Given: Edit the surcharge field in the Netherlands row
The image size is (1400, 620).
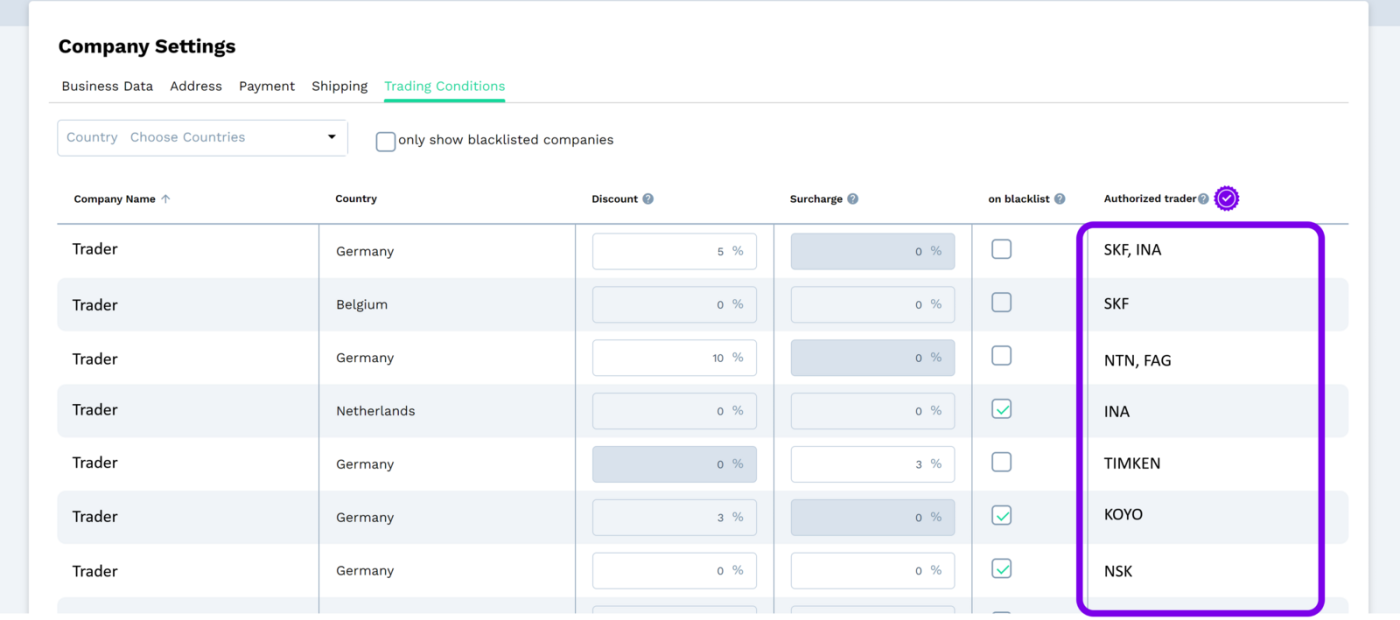Looking at the screenshot, I should (x=873, y=411).
